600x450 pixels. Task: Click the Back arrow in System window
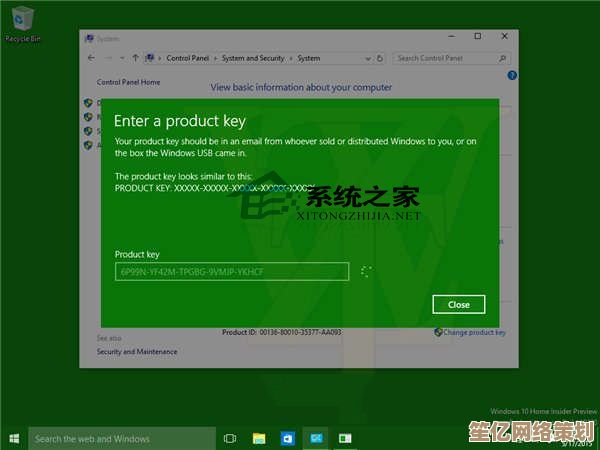pos(92,58)
